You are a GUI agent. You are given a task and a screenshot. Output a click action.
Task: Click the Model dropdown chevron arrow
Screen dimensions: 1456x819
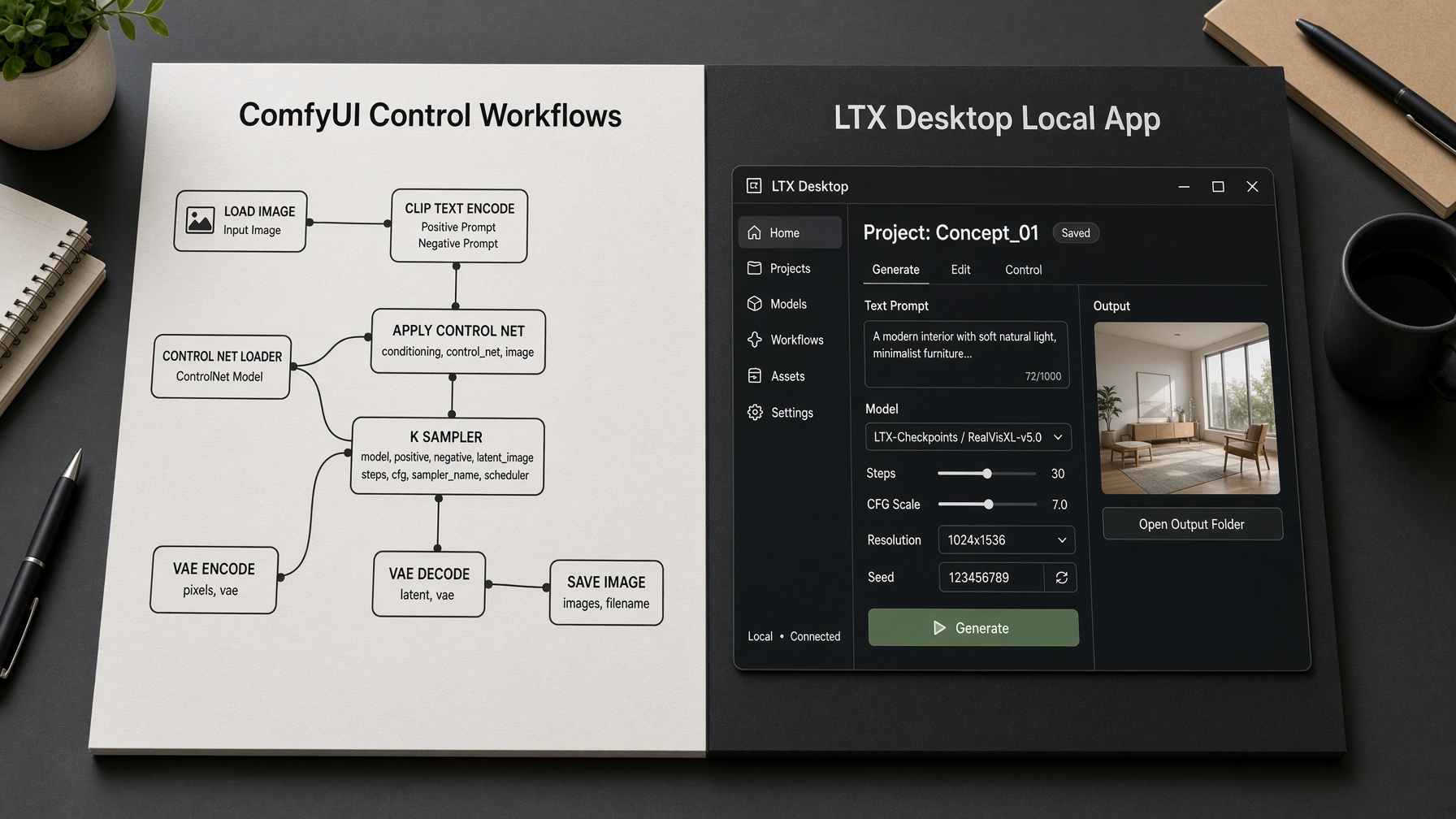1058,437
